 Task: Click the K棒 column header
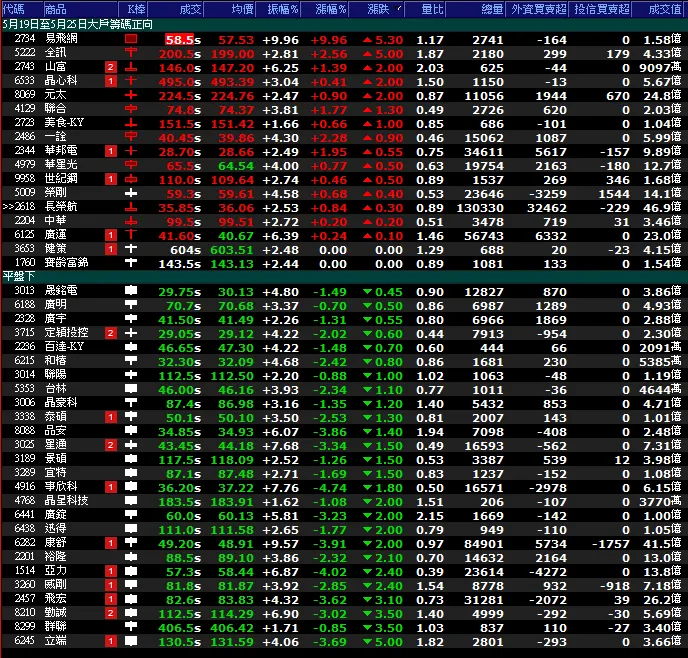133,9
